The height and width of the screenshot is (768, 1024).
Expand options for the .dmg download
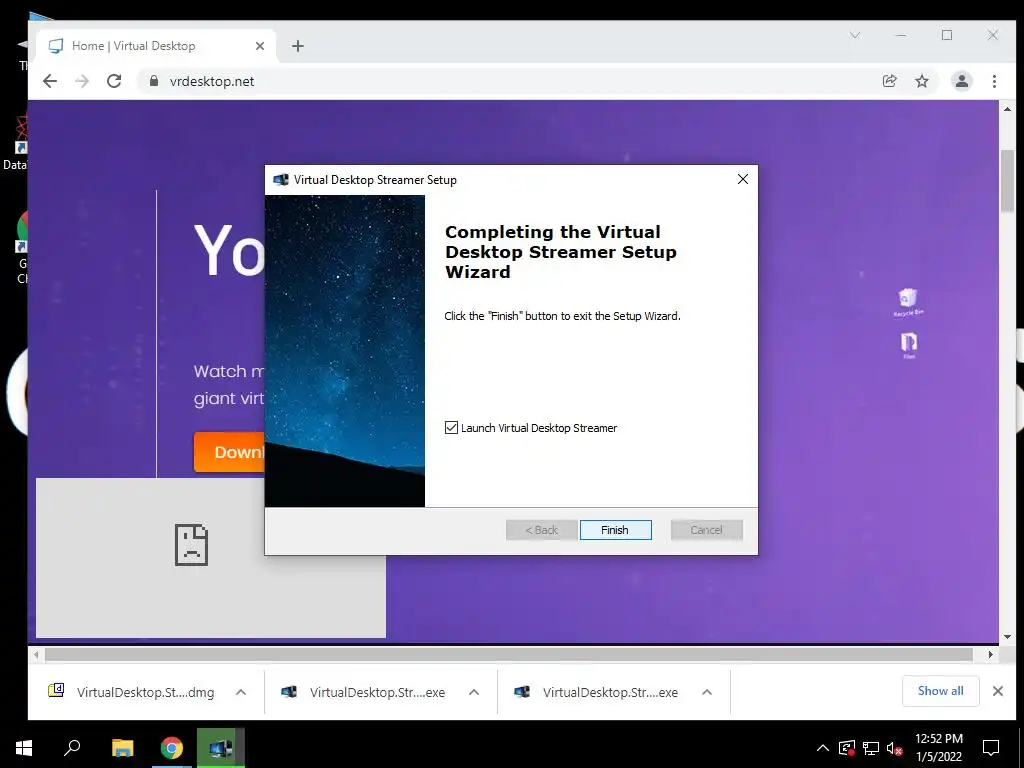[x=241, y=692]
